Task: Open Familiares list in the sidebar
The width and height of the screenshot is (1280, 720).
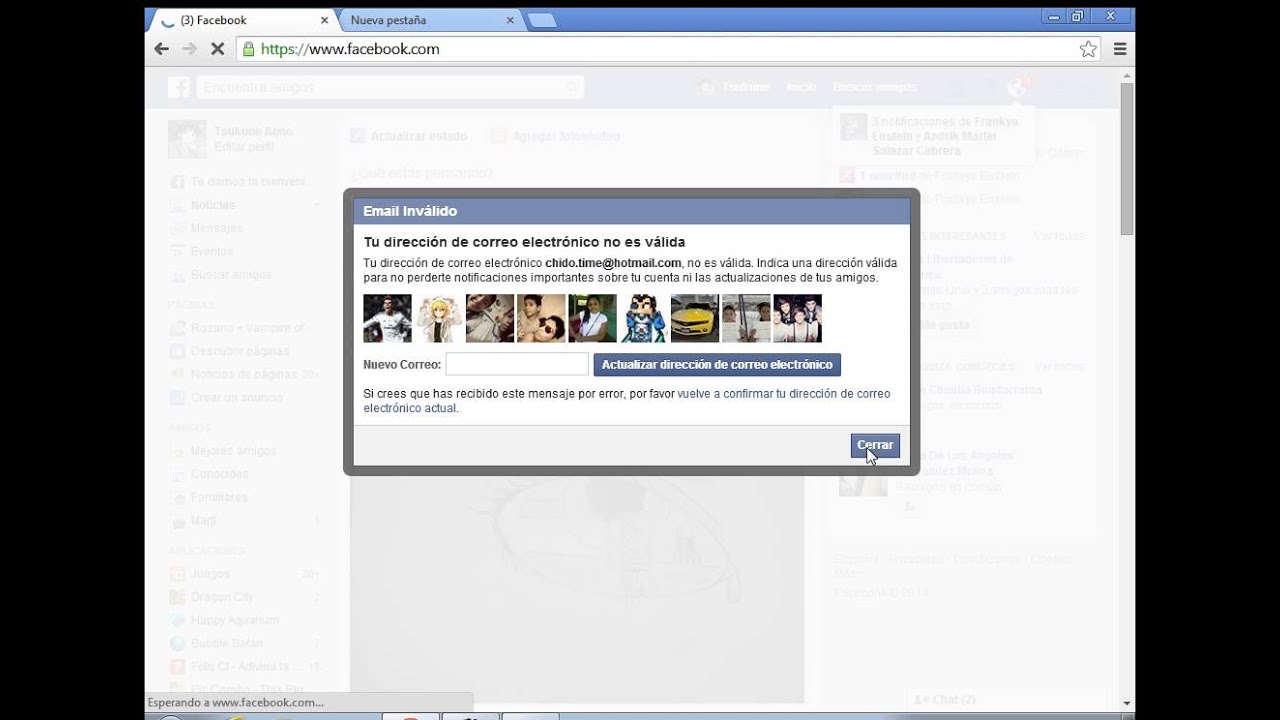Action: click(x=219, y=497)
